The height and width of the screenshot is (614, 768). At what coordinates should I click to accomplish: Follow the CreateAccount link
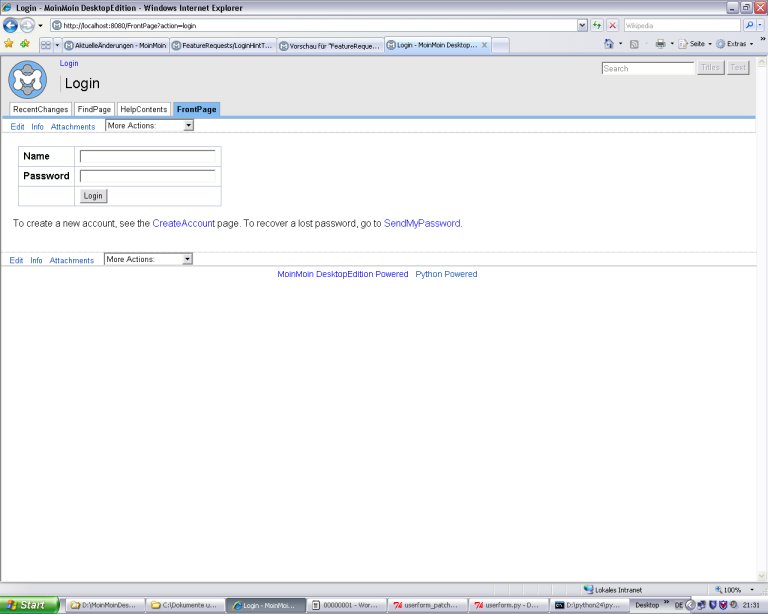pyautogui.click(x=183, y=224)
